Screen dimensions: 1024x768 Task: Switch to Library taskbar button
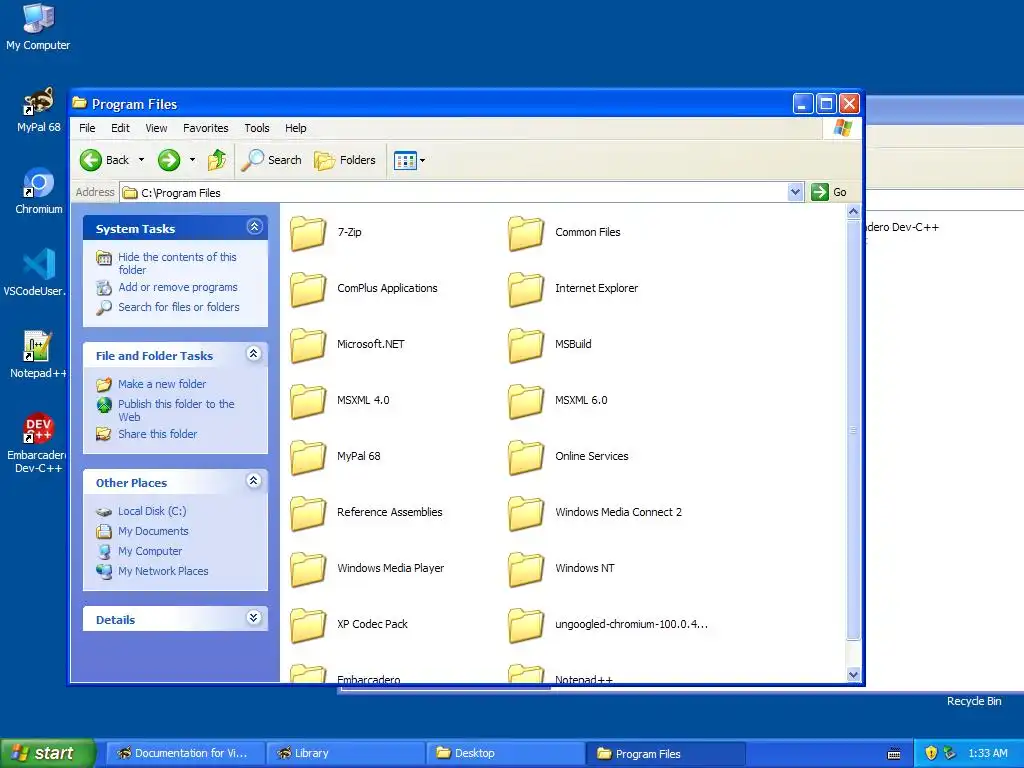coord(346,753)
